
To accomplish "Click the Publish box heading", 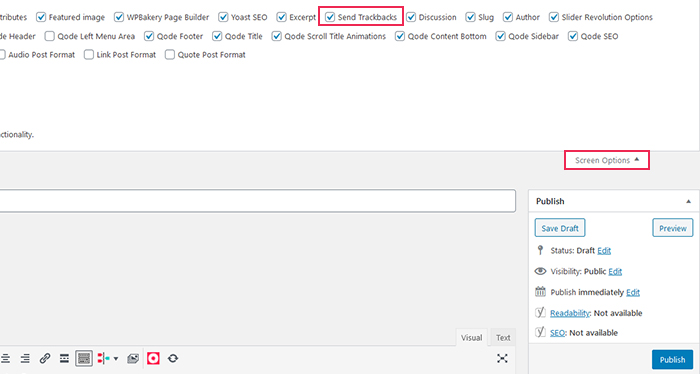I will tap(550, 201).
